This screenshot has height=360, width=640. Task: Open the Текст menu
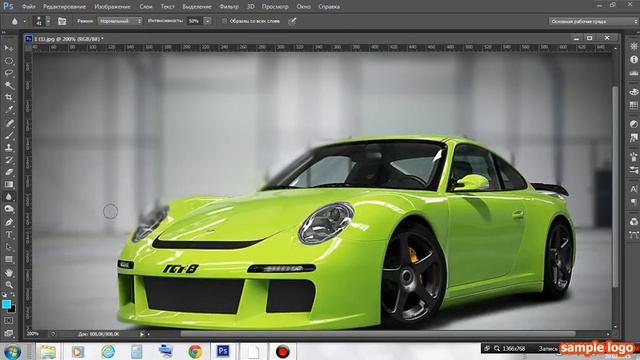167,7
